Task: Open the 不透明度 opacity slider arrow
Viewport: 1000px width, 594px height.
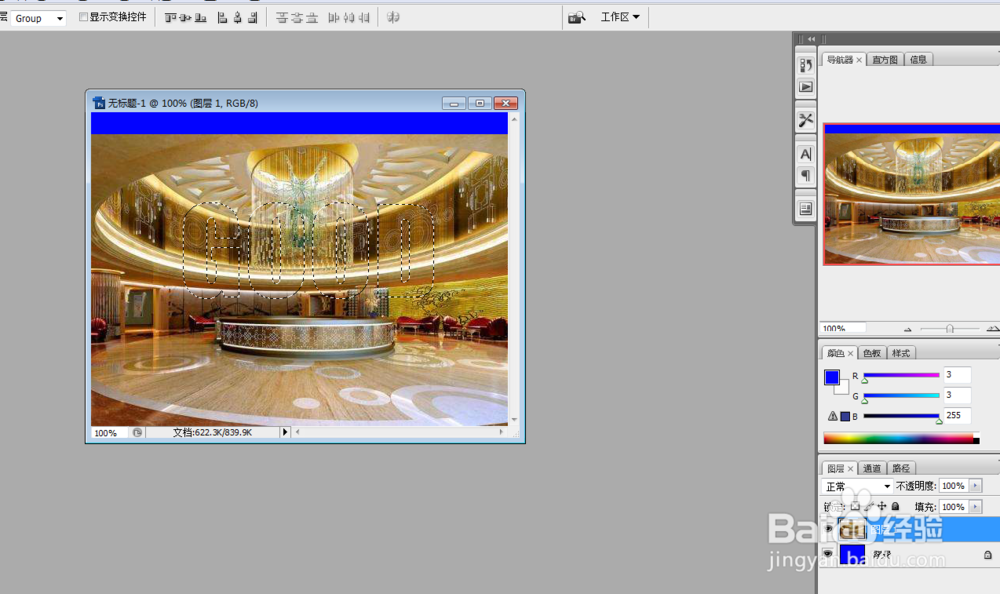Action: click(975, 486)
